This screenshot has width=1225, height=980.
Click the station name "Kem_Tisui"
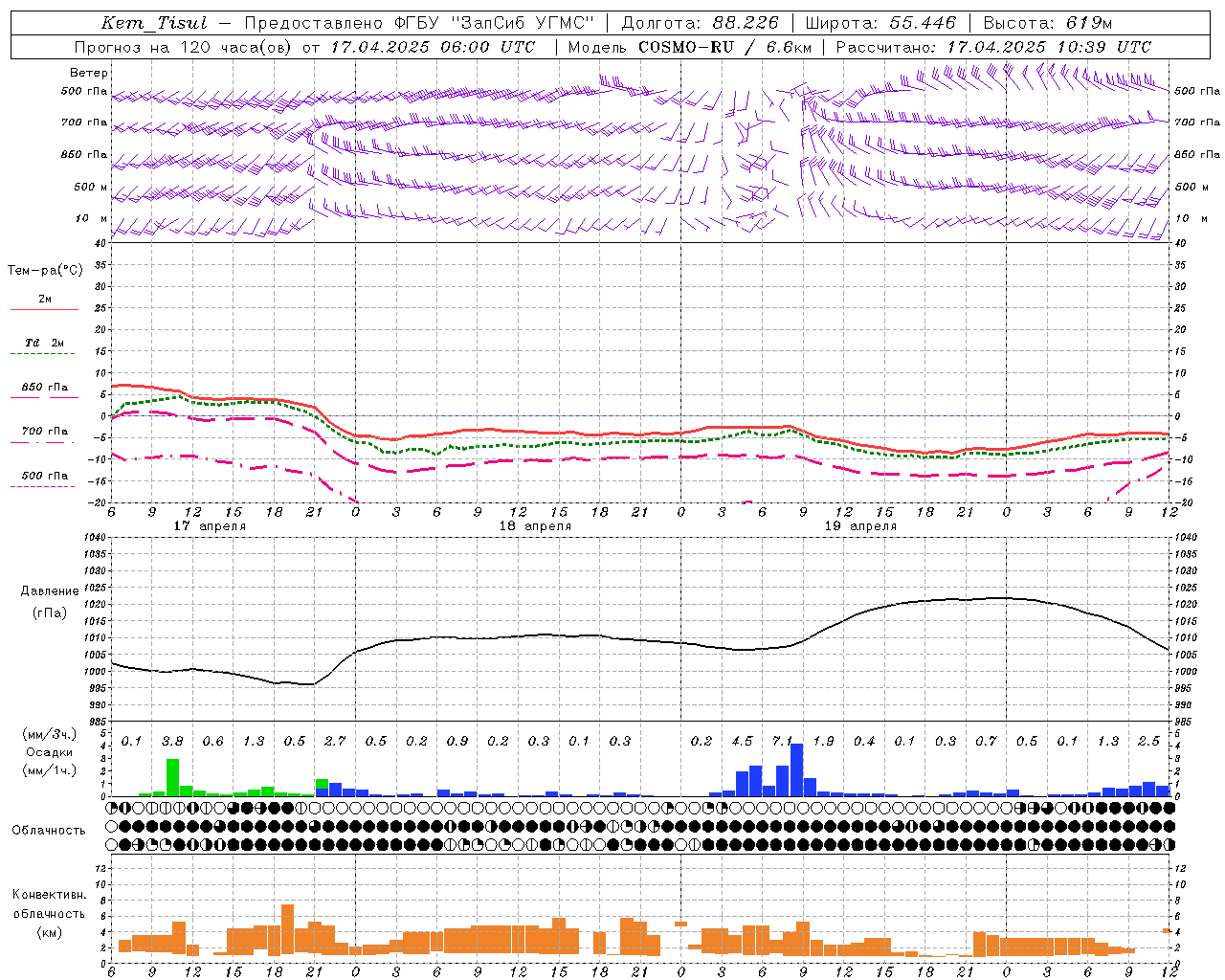tap(154, 23)
